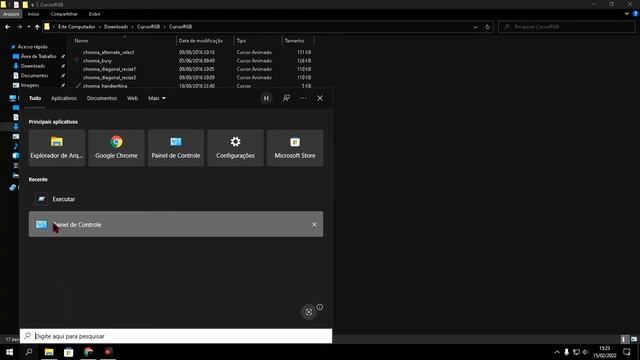The image size is (640, 360).
Task: Go back in File Explorer
Action: coord(8,27)
